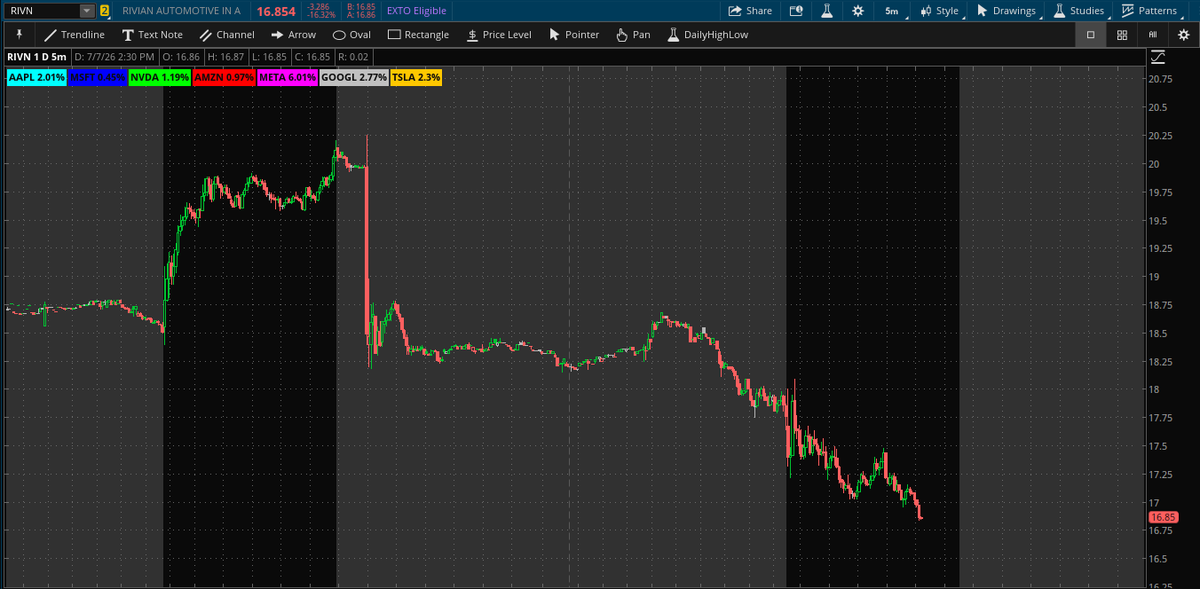Click the D: 7/7/26 2:30 PM readout
This screenshot has width=1200, height=589.
pos(114,57)
